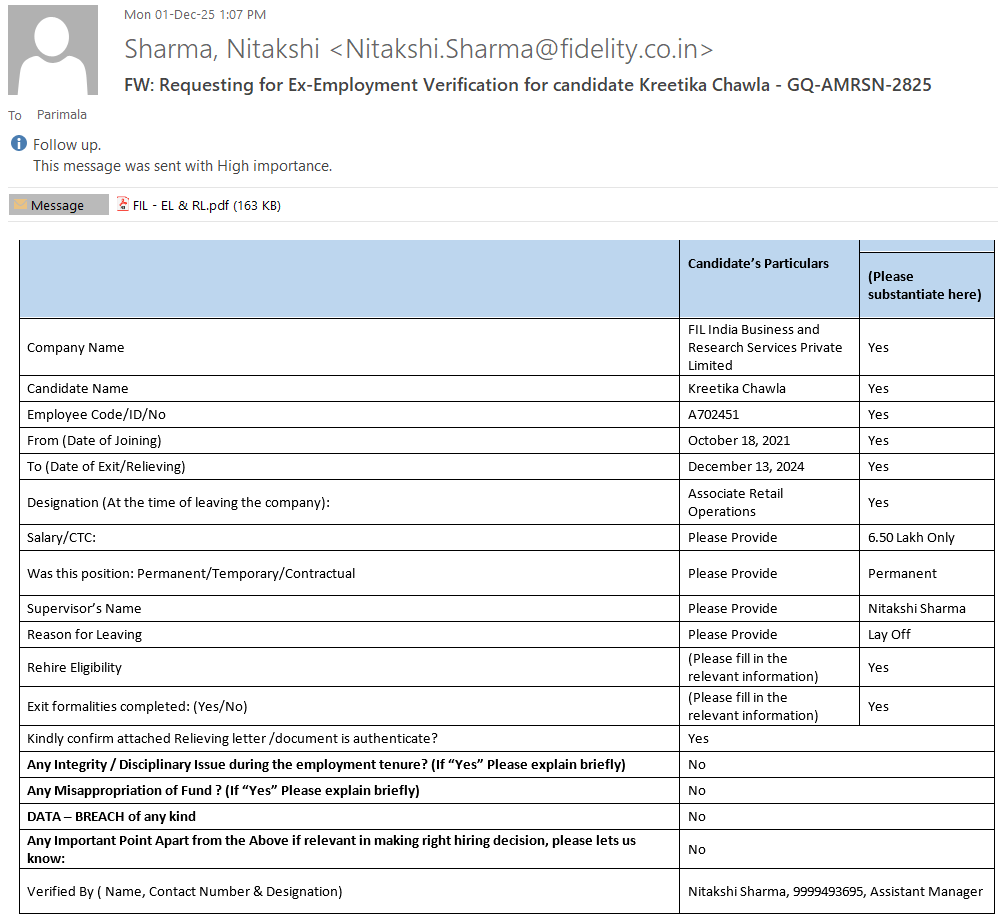Click the Associate Retail Operations designation cell
This screenshot has width=998, height=918.
735,502
